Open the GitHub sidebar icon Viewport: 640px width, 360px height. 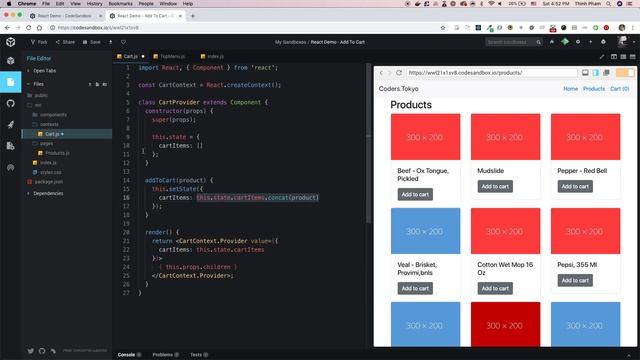tap(11, 104)
